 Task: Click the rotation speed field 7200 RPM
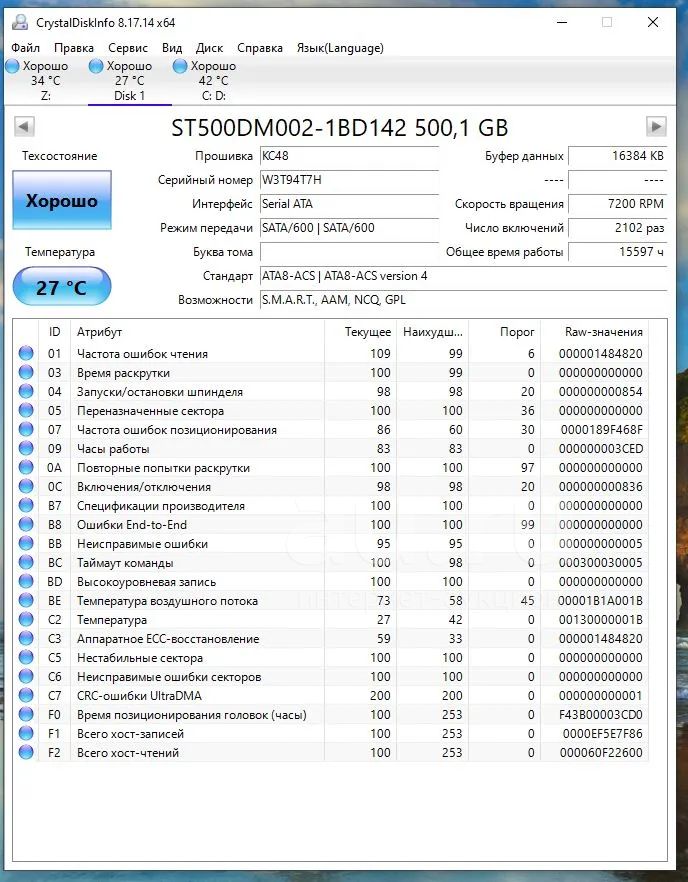(618, 204)
